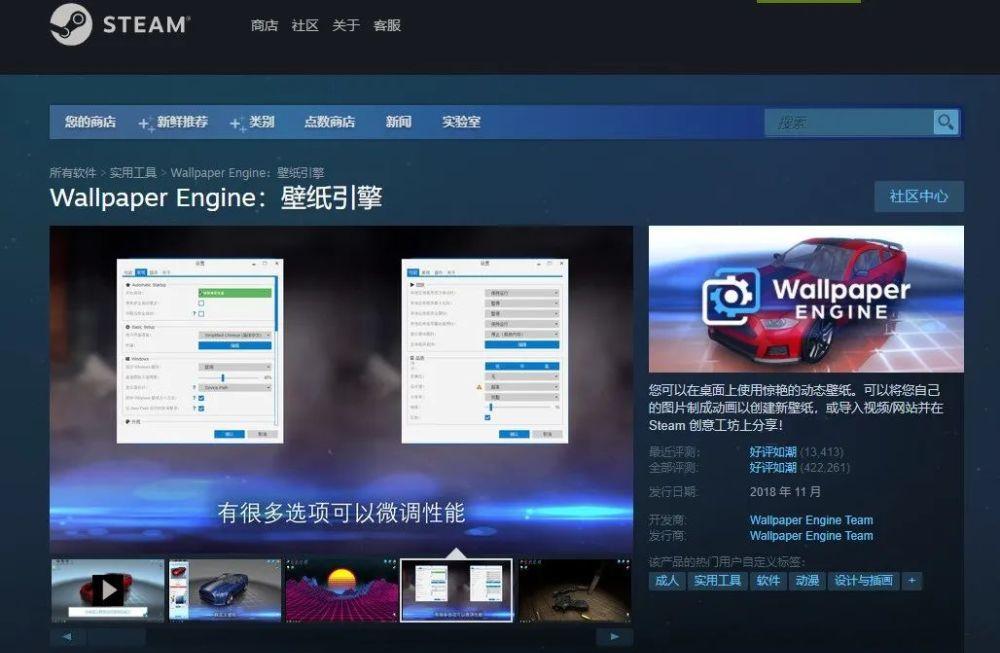The width and height of the screenshot is (1000, 653).
Task: Select the retro sunset screenshot thumbnail
Action: pyautogui.click(x=342, y=590)
